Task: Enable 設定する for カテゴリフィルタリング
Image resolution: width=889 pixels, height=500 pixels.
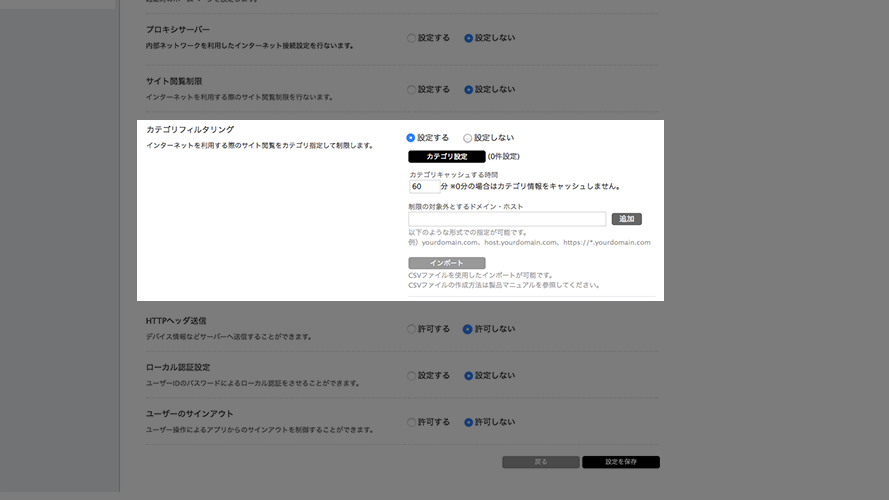Action: click(410, 138)
